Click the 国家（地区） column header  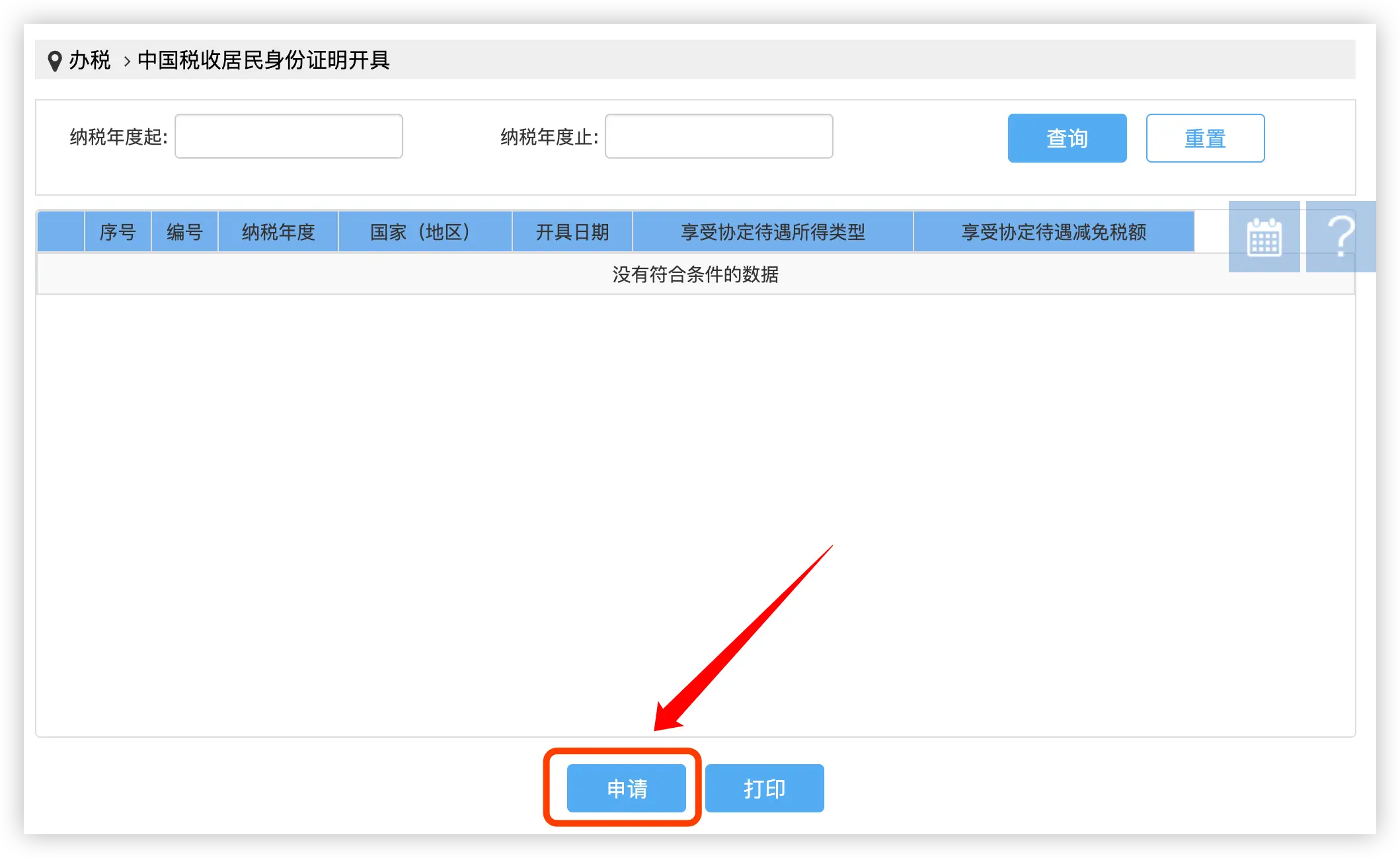tap(425, 232)
